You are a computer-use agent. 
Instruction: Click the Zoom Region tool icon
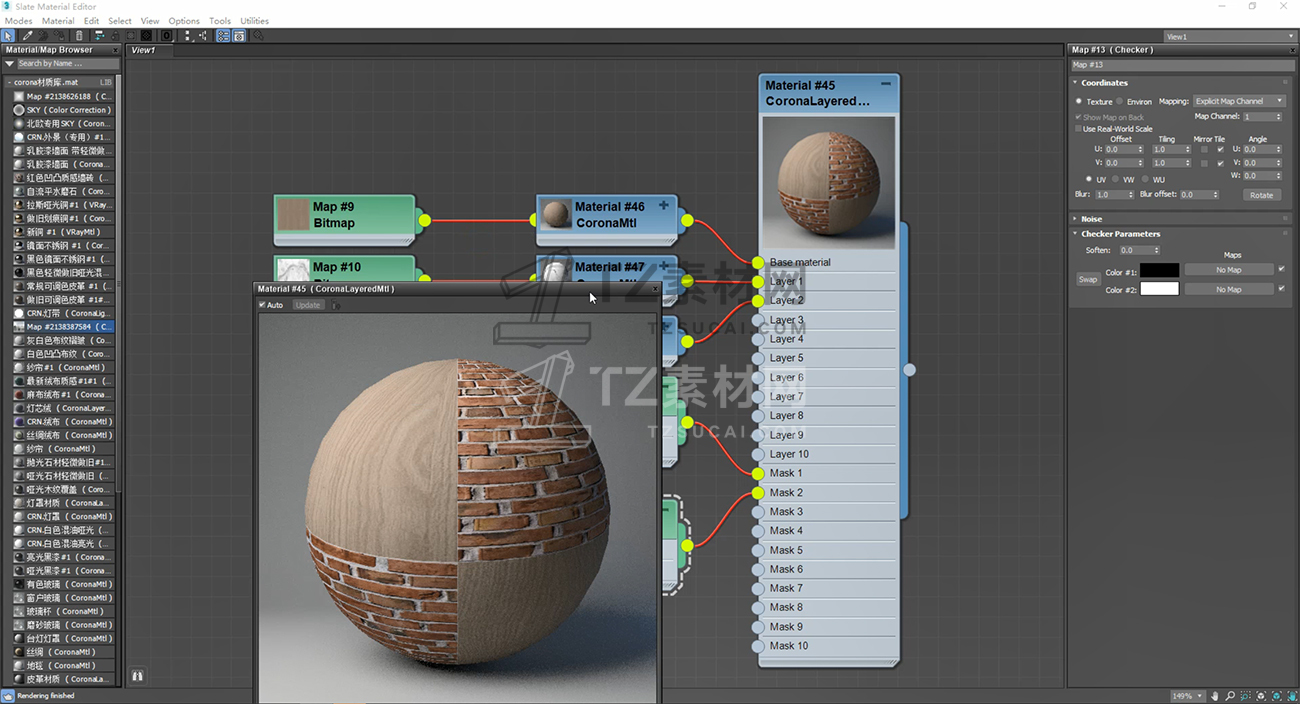point(1245,696)
